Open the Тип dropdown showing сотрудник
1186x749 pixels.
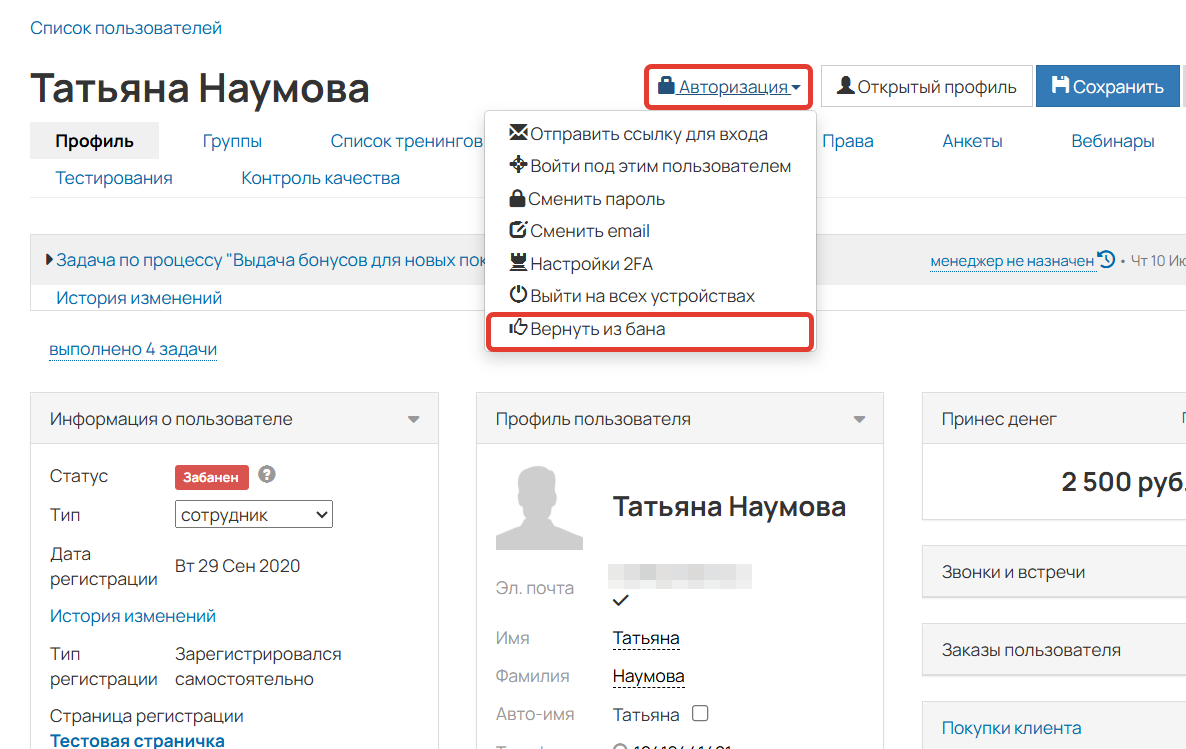pyautogui.click(x=254, y=513)
